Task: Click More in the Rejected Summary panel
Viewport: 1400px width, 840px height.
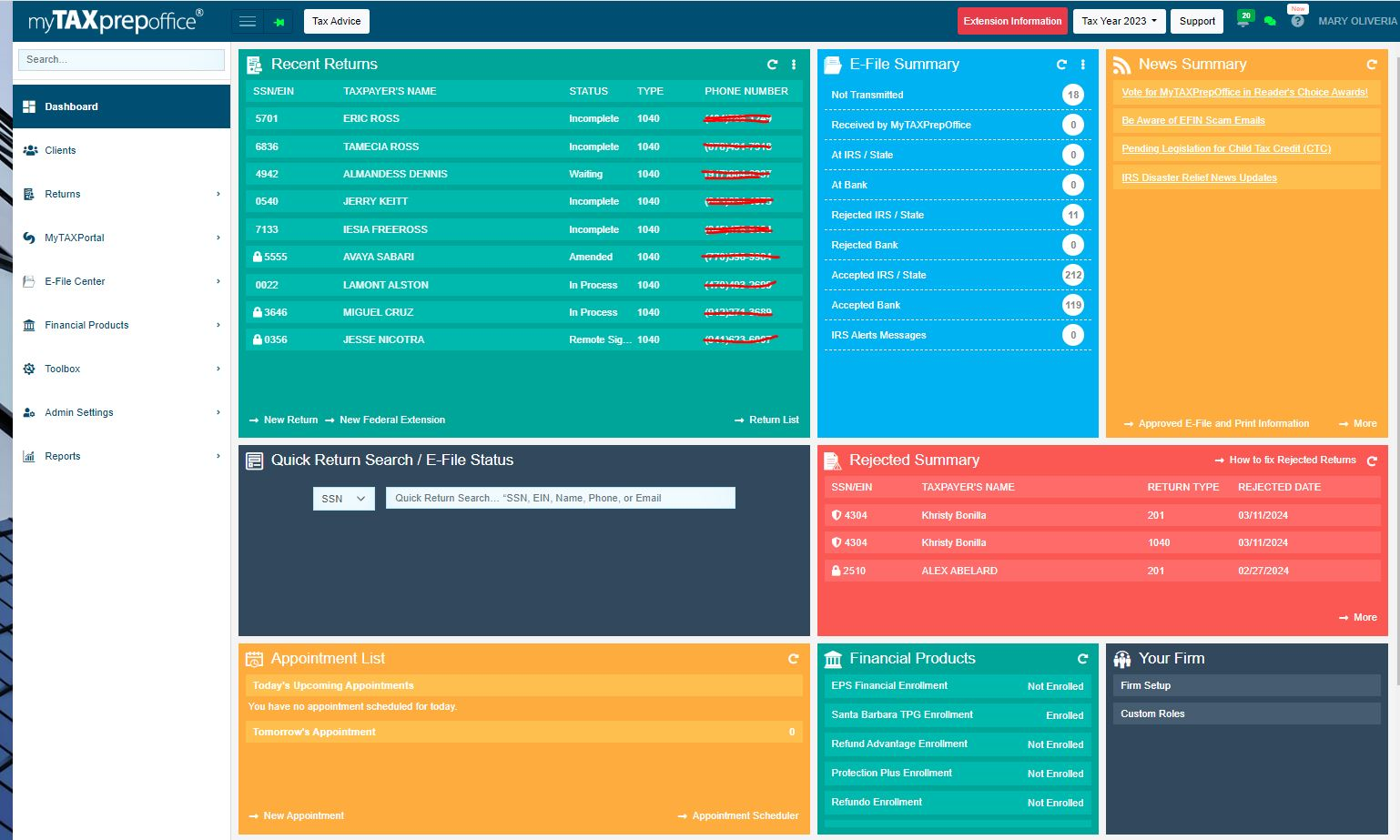Action: (1358, 617)
